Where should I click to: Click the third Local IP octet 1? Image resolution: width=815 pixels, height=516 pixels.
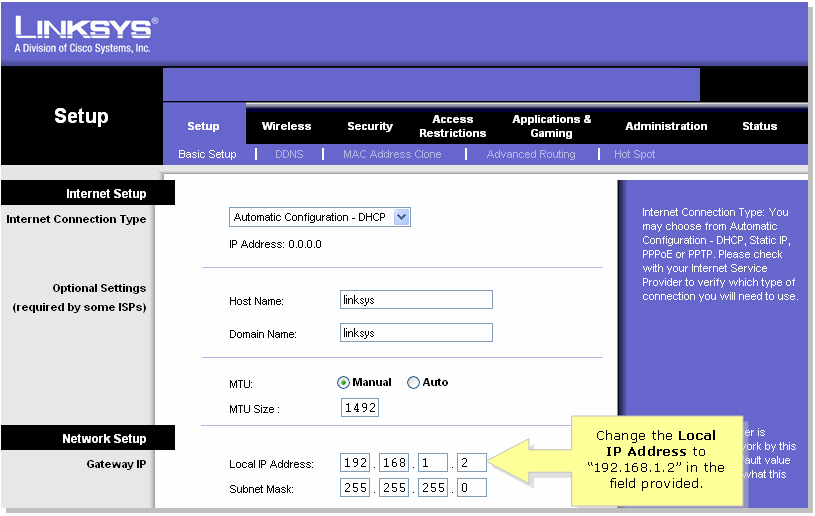(433, 462)
